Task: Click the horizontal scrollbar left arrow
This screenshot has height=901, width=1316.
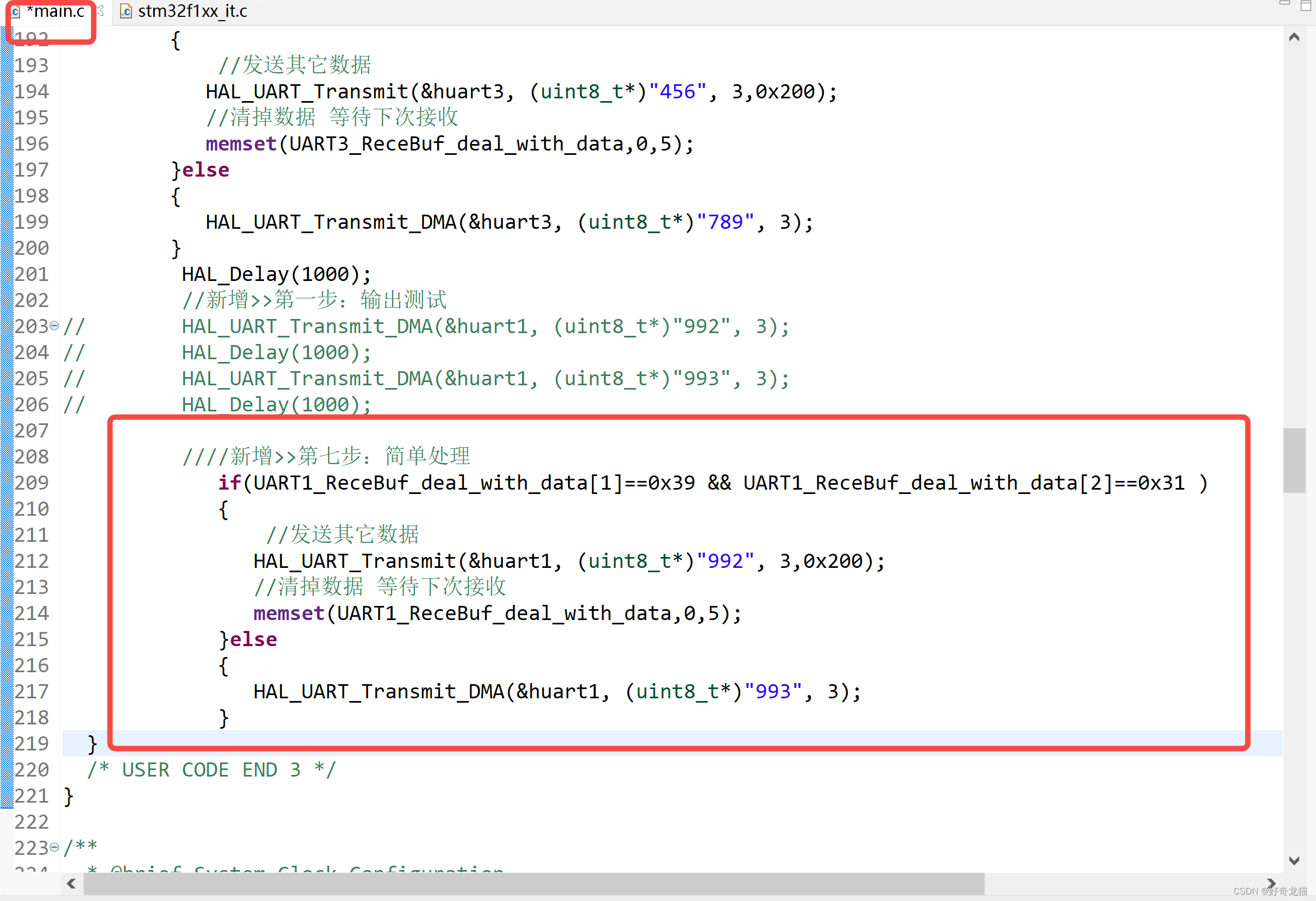Action: 71,884
